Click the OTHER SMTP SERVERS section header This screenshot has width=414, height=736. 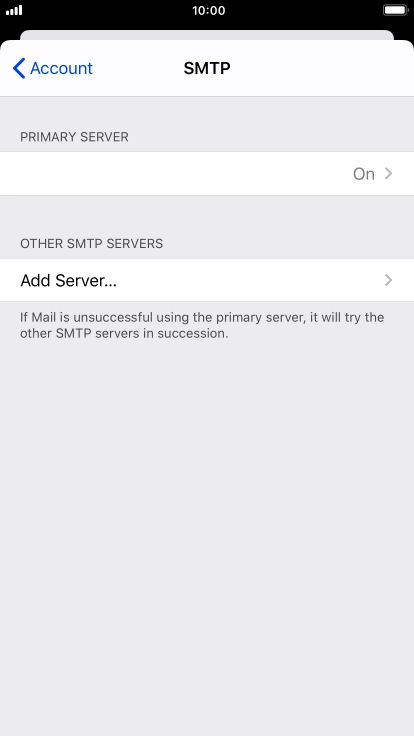tap(92, 244)
